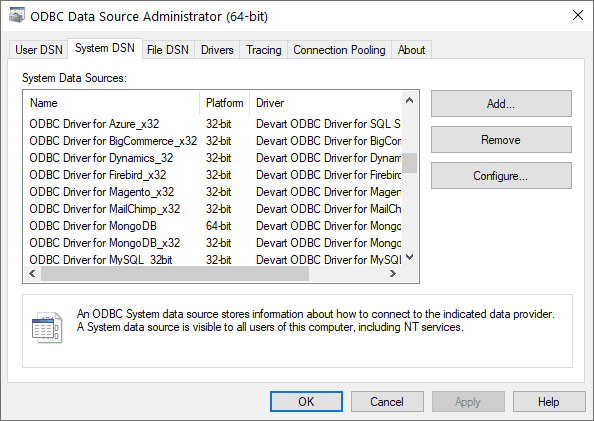Open the File DSN tab
This screenshot has height=421, width=594.
[168, 50]
